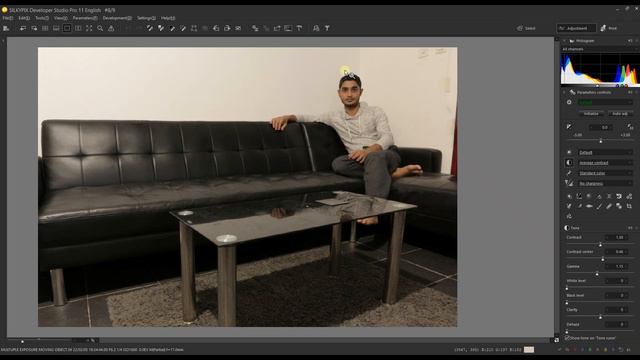Open the Standard color dropdown
640x360 pixels.
point(605,173)
